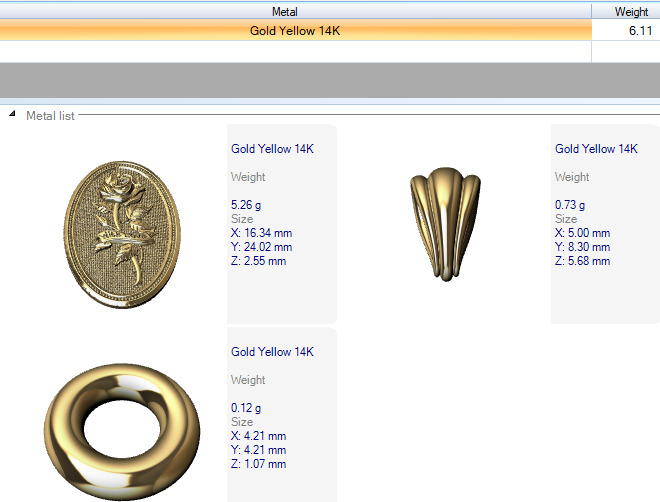Open the rose oval pendant thumbnail
The height and width of the screenshot is (502, 660).
122,234
